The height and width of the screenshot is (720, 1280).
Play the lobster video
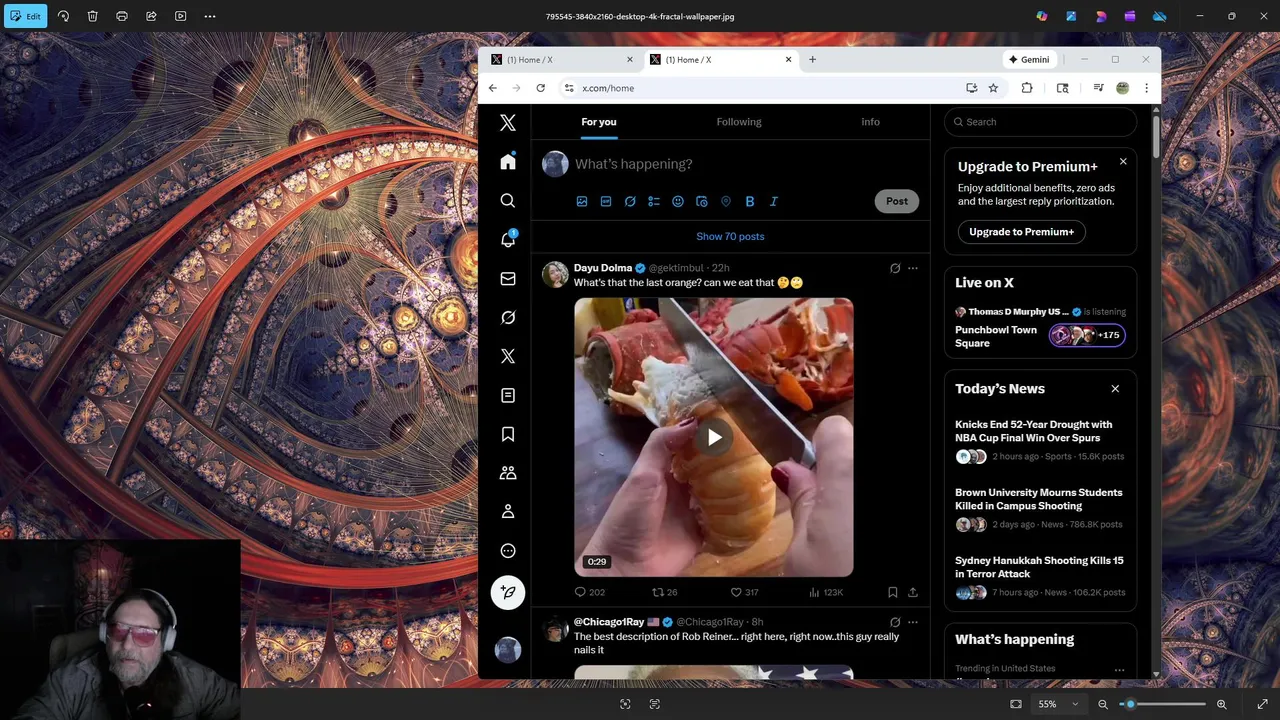pos(714,437)
